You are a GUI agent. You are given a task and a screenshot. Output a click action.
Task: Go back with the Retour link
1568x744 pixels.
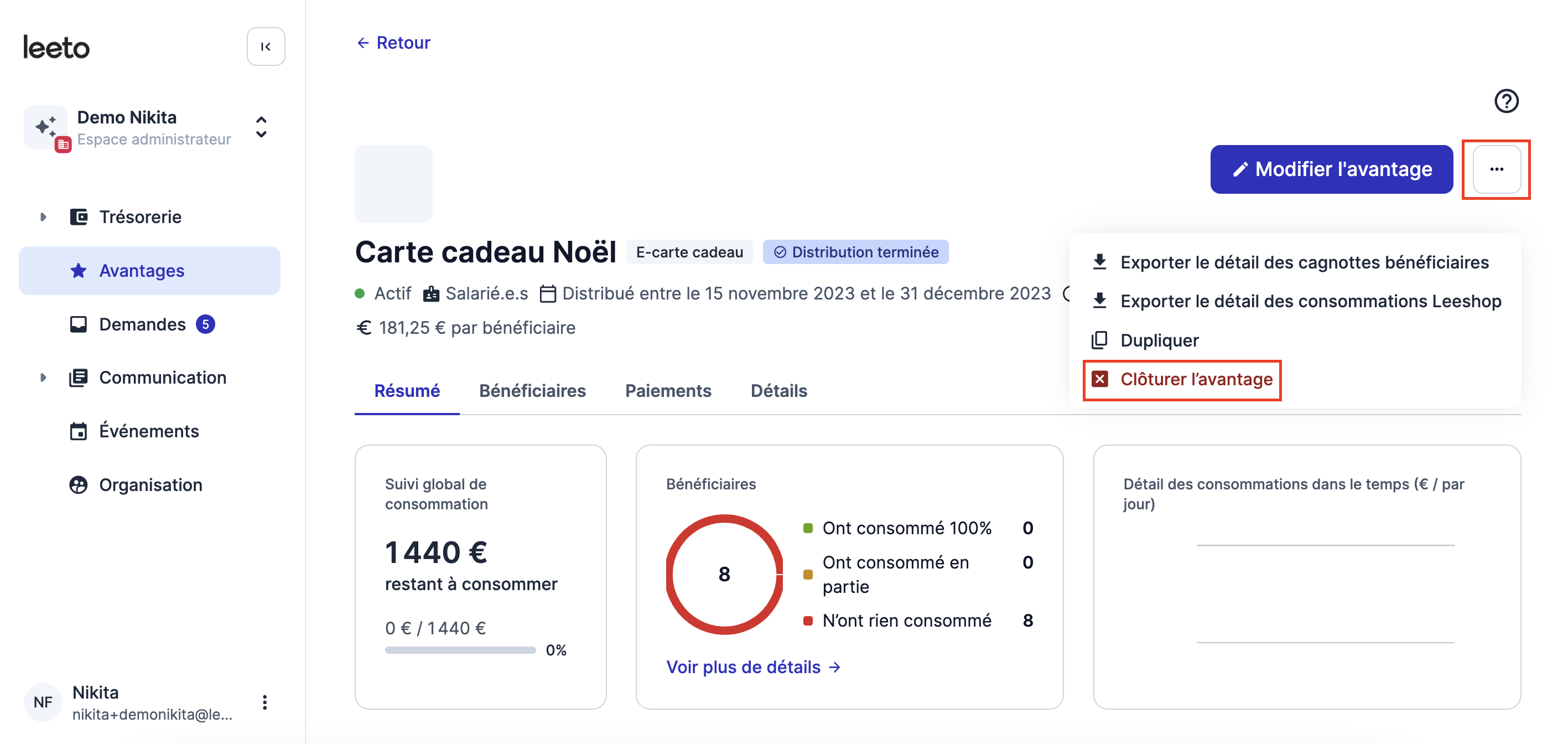click(393, 43)
